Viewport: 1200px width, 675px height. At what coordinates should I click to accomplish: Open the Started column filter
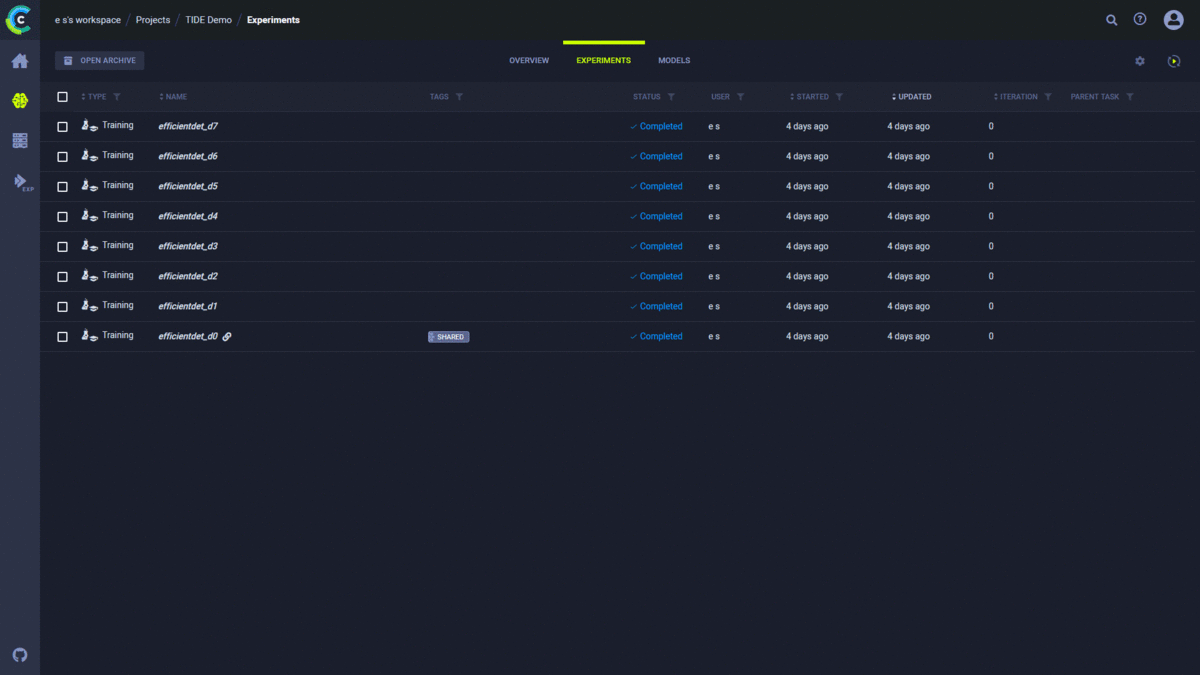pos(839,97)
